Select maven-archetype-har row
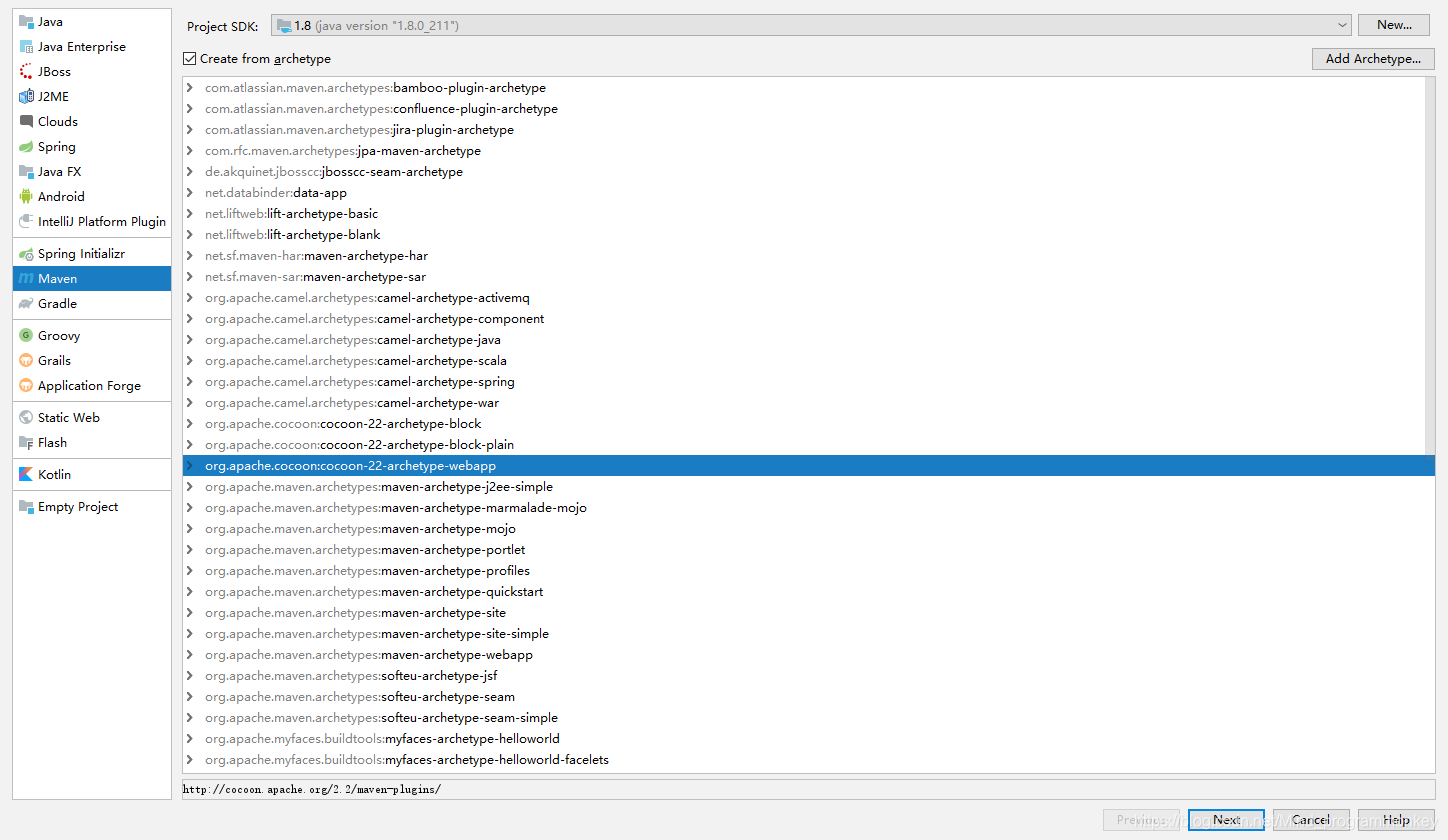This screenshot has height=840, width=1448. click(804, 256)
